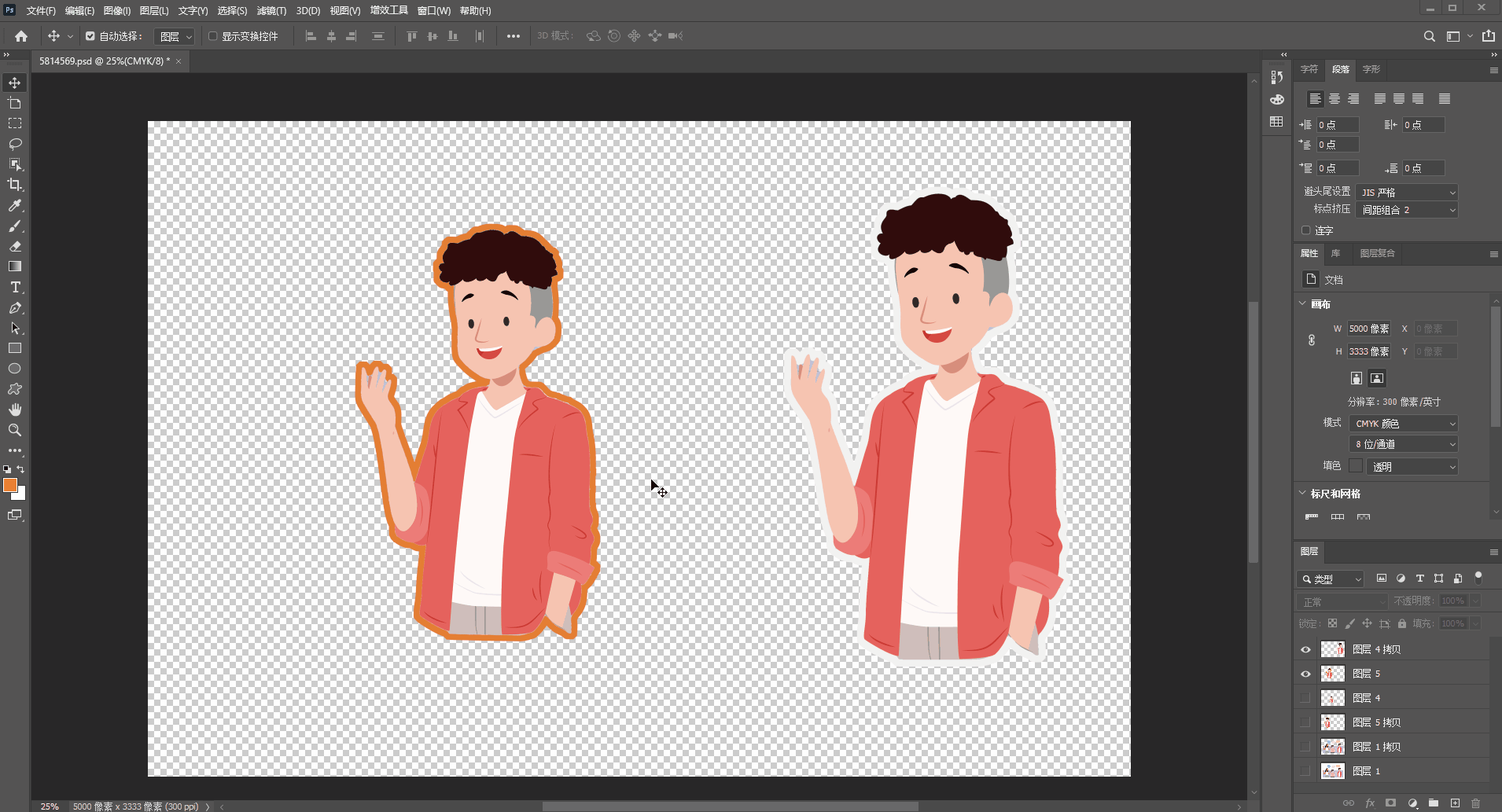
Task: Open the Edit Toolbar ellipsis
Action: (x=15, y=450)
